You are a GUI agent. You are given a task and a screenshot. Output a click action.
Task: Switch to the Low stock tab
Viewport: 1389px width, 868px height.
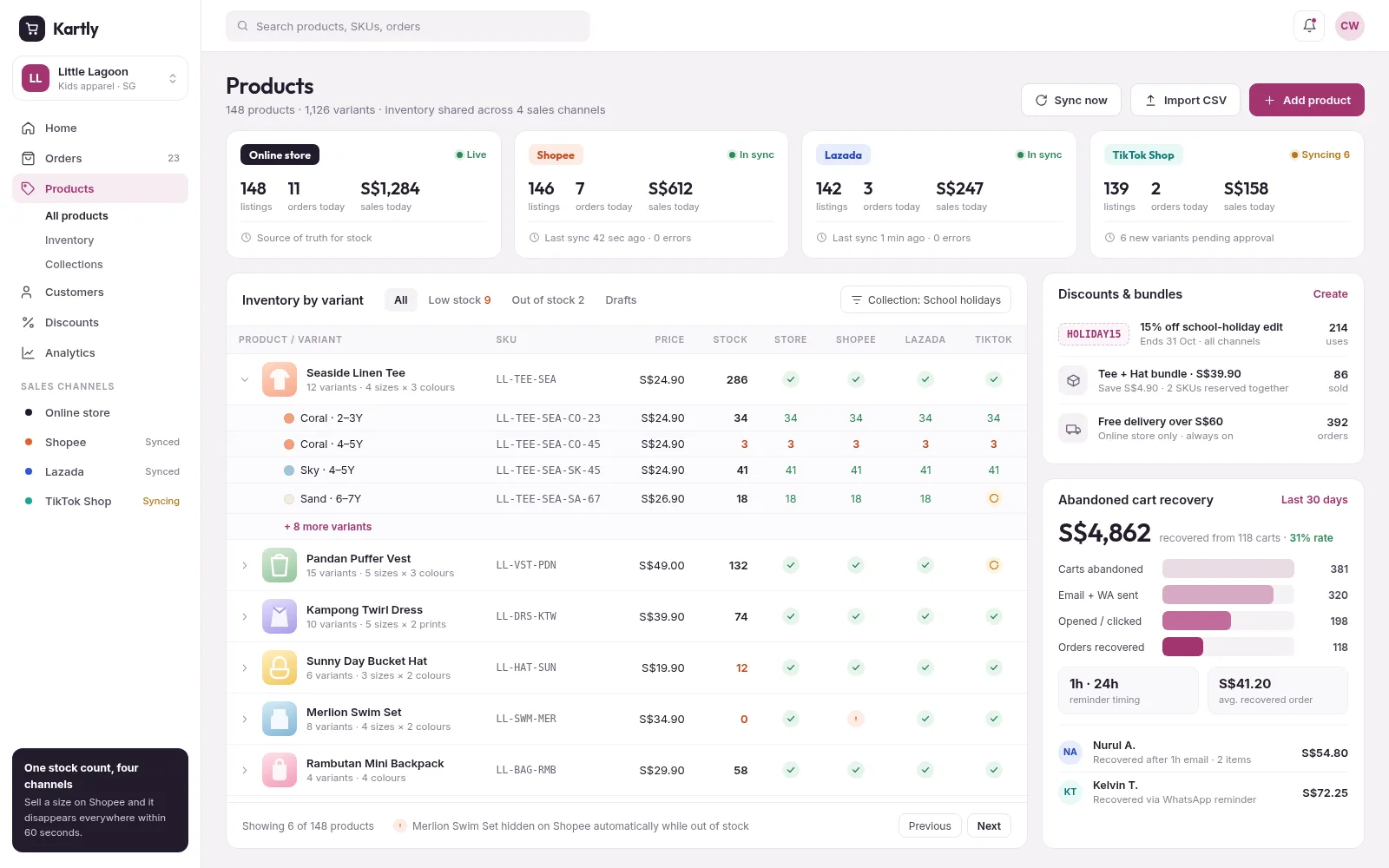pos(459,299)
